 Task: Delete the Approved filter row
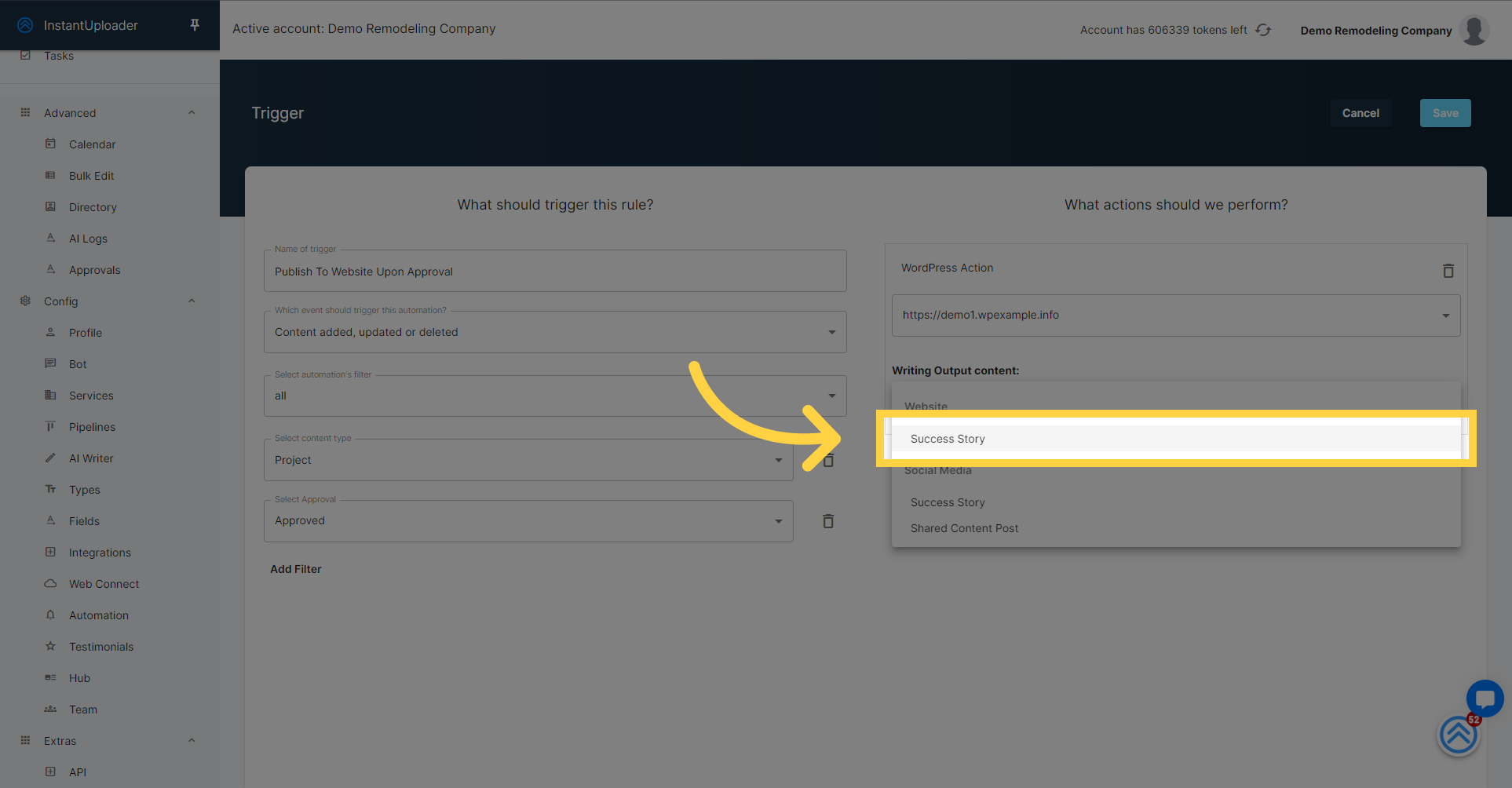coord(828,521)
